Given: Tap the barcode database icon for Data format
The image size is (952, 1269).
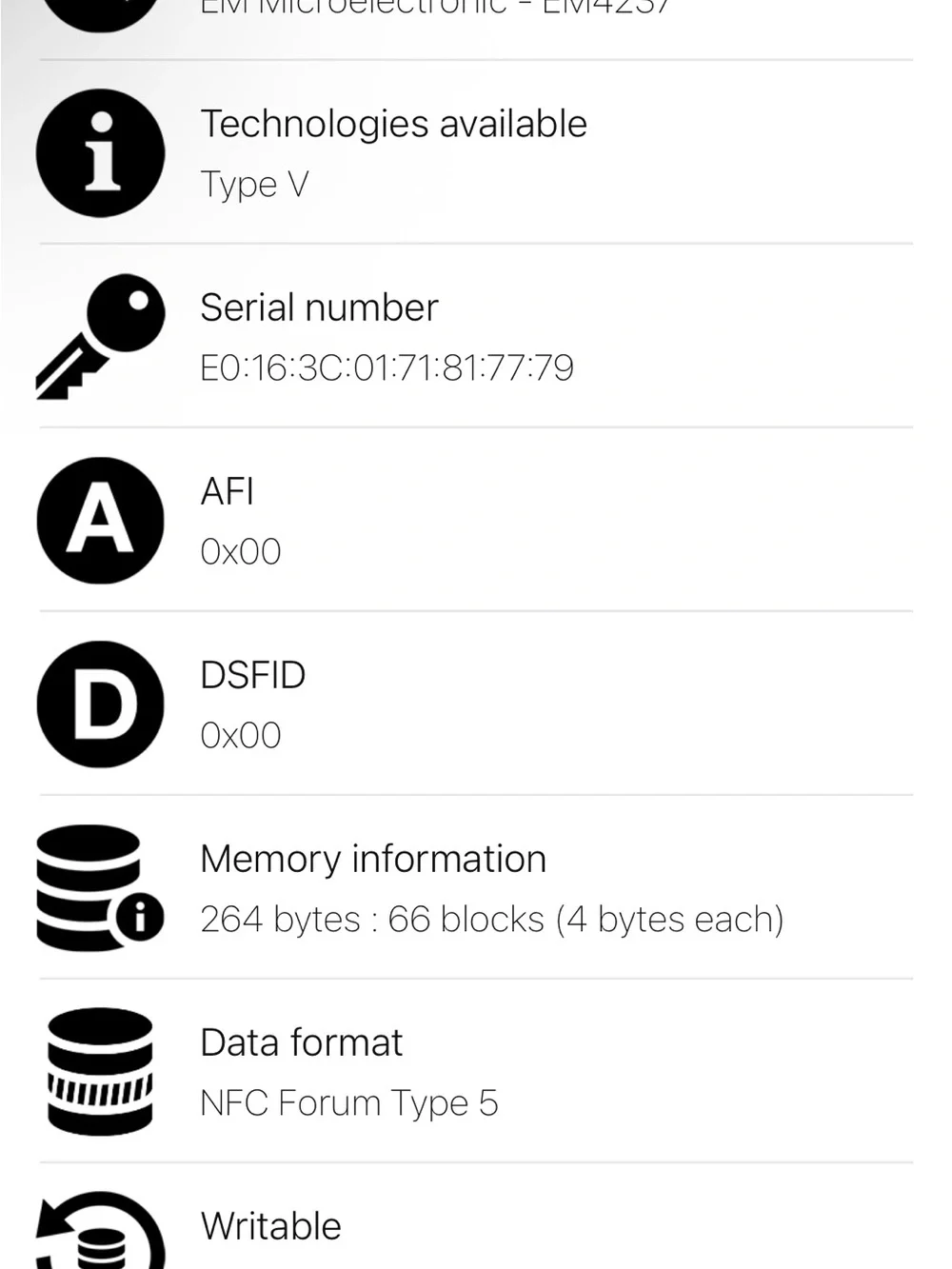Looking at the screenshot, I should click(x=100, y=1072).
